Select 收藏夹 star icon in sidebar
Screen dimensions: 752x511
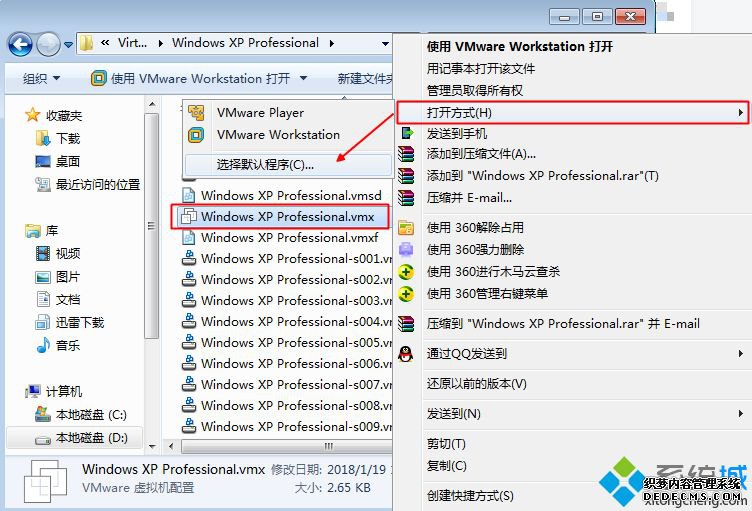33,115
